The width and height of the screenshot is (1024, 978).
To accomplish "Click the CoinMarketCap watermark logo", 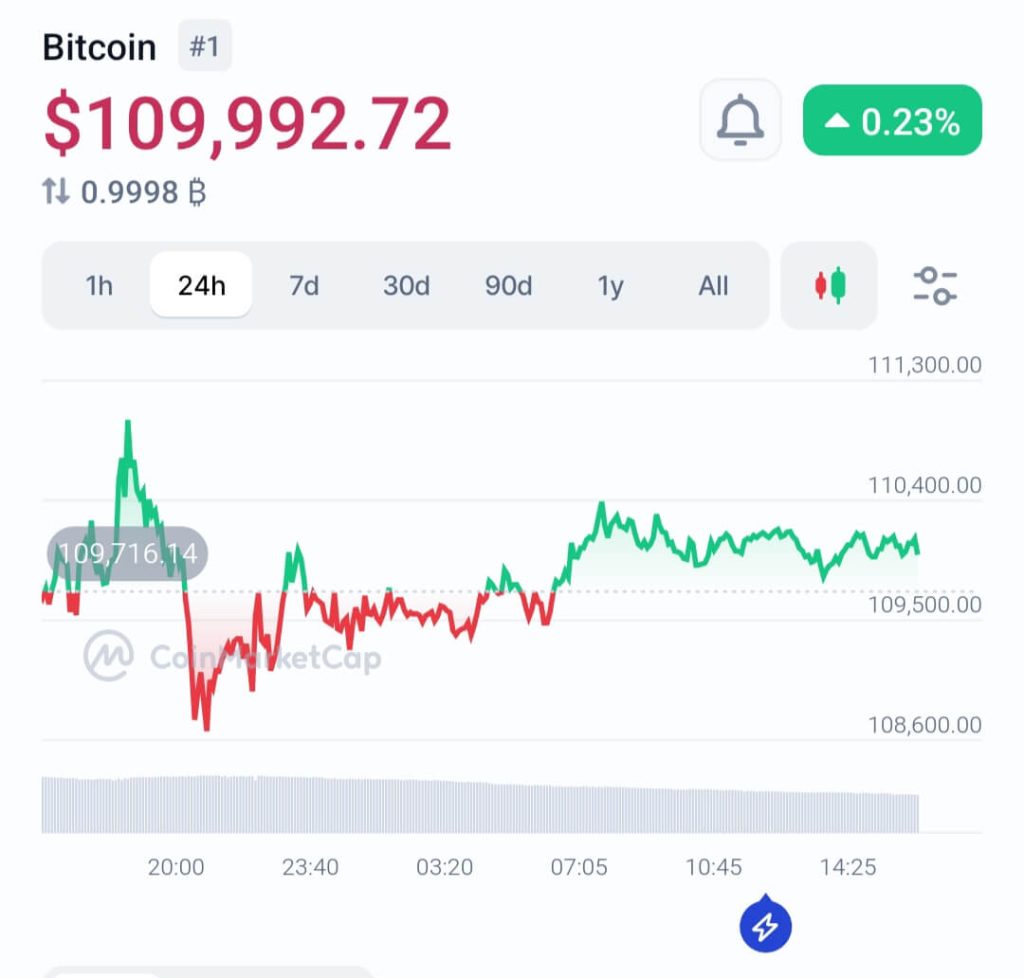I will click(x=108, y=655).
